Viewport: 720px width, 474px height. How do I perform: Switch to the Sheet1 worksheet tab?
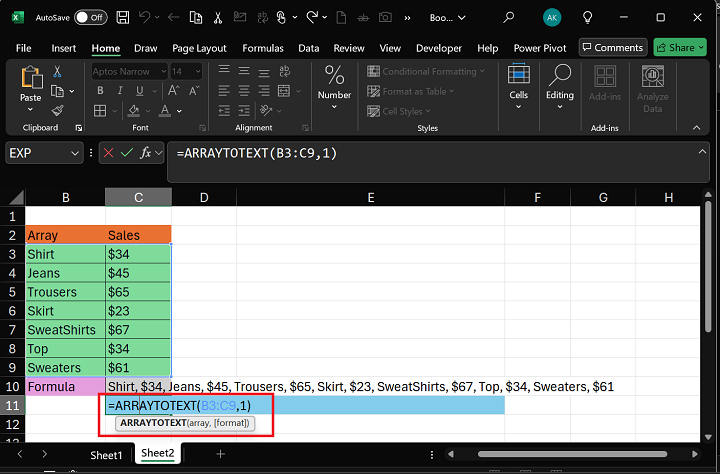(x=106, y=454)
